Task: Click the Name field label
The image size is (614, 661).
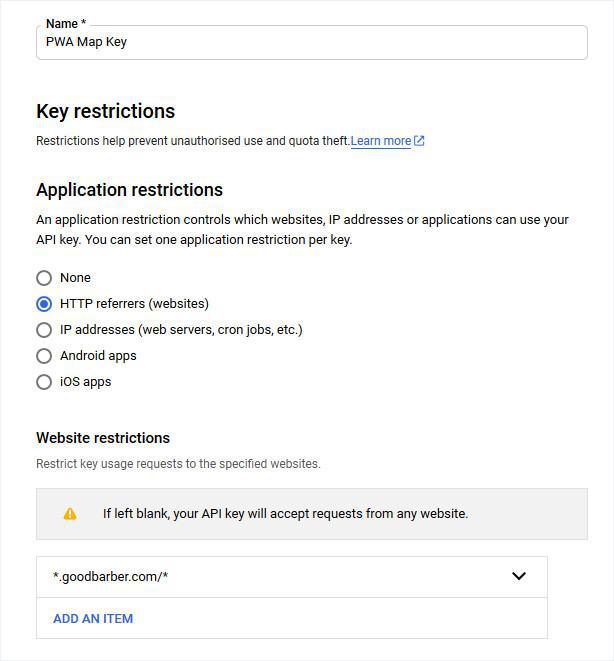Action: coord(66,23)
